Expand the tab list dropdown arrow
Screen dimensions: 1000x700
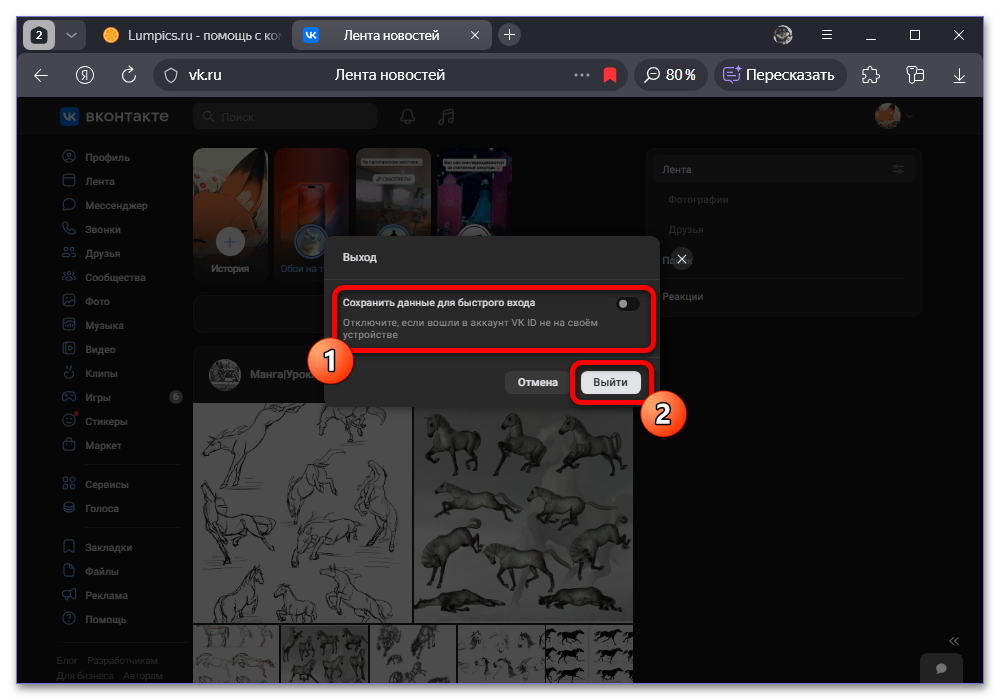pyautogui.click(x=71, y=35)
